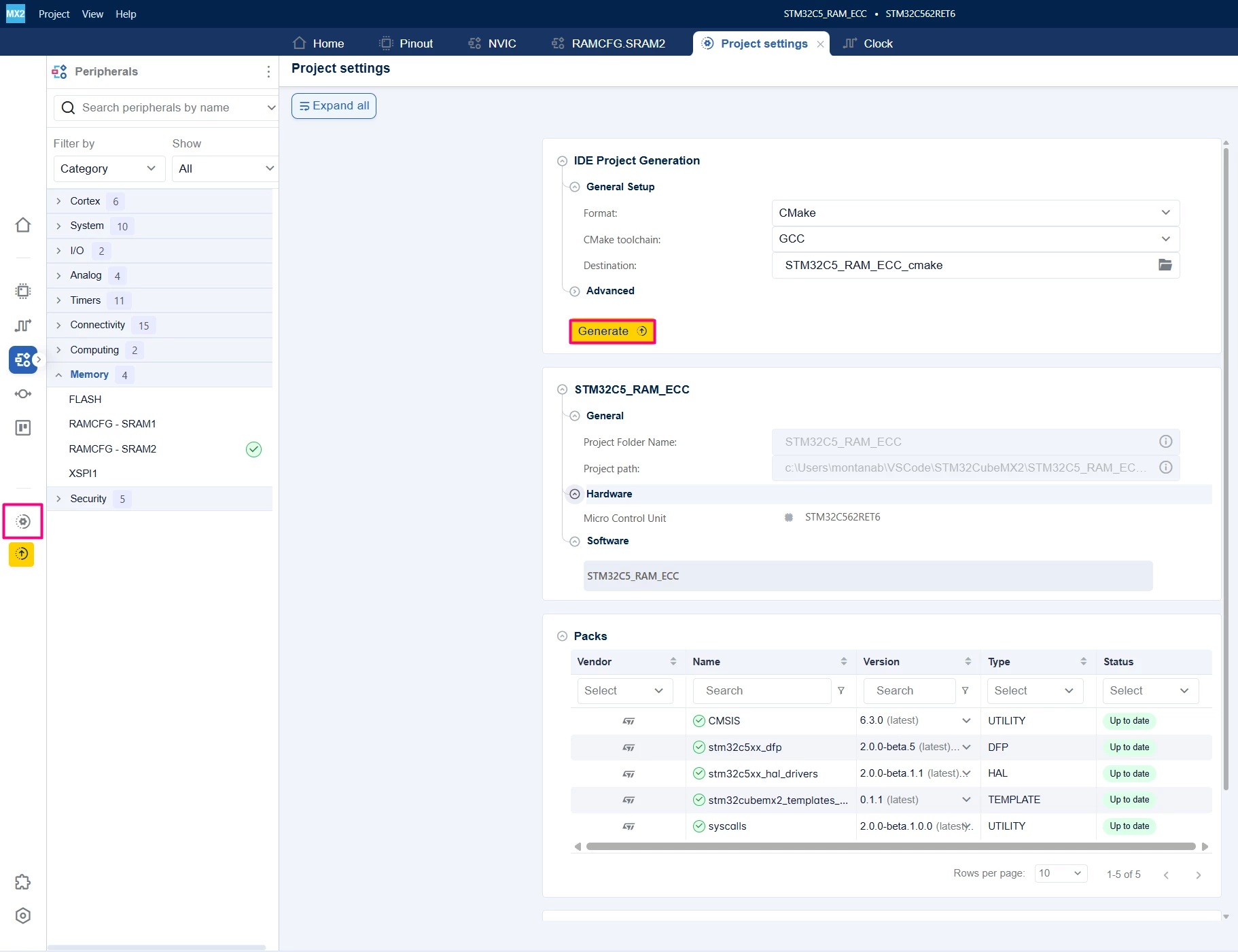Switch to the NVIC tab
Screen dimensions: 1238x952
493,43
